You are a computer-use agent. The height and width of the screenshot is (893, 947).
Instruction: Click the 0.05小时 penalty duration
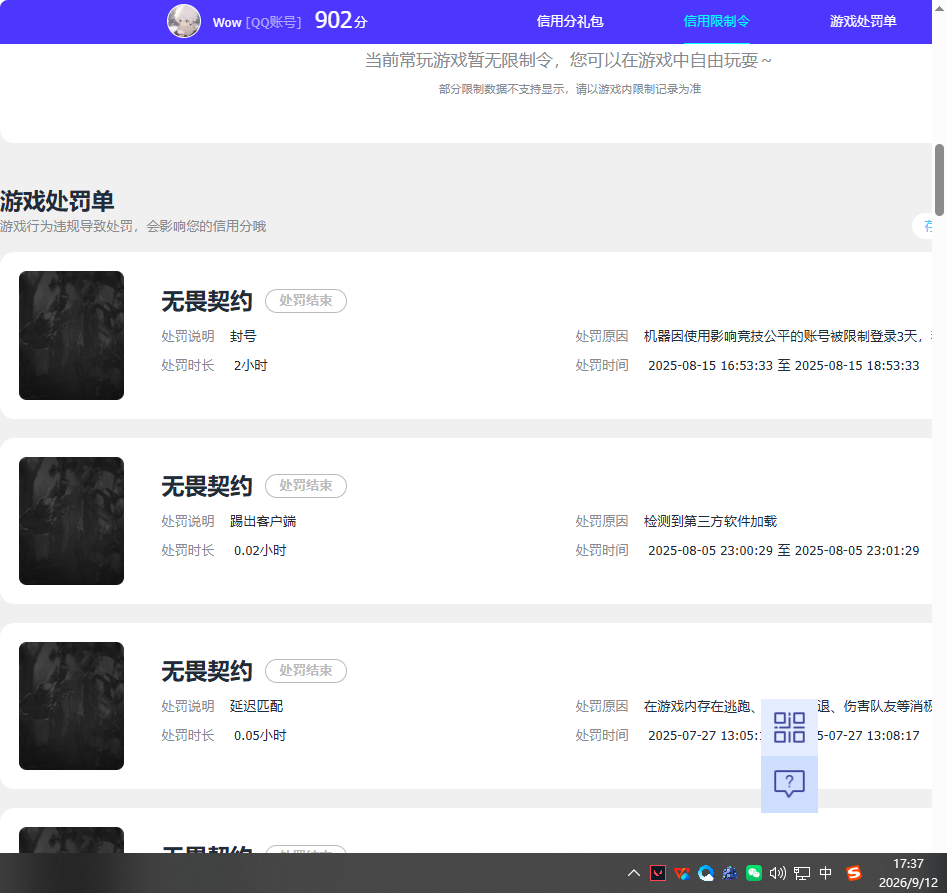pyautogui.click(x=260, y=735)
